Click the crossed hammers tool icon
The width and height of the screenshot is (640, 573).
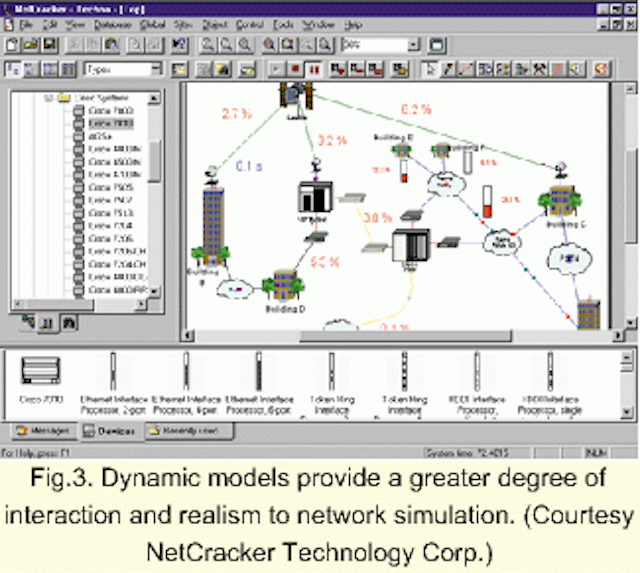click(540, 69)
